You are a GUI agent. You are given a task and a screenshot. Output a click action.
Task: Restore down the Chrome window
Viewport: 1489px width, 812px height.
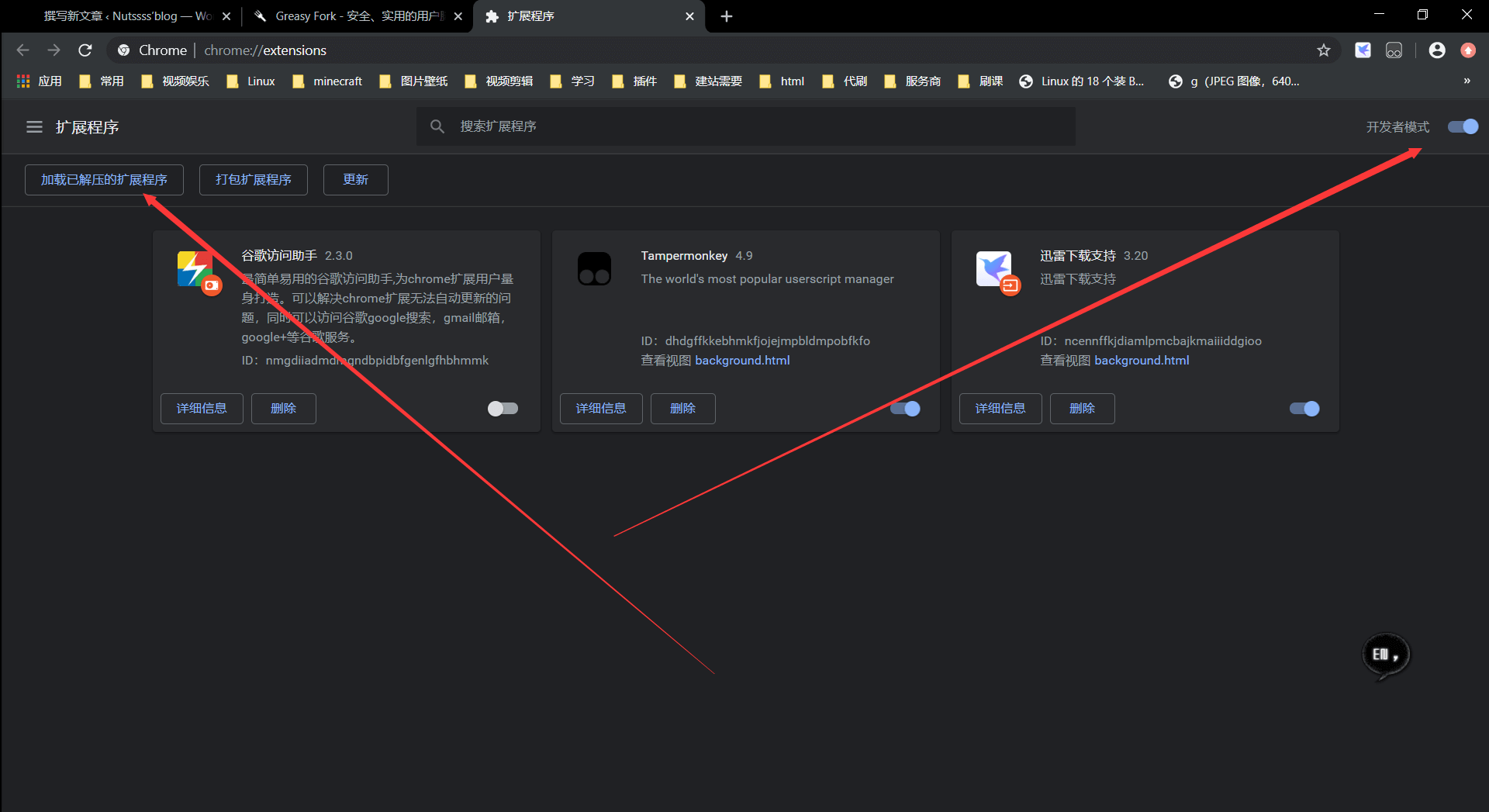(x=1422, y=15)
